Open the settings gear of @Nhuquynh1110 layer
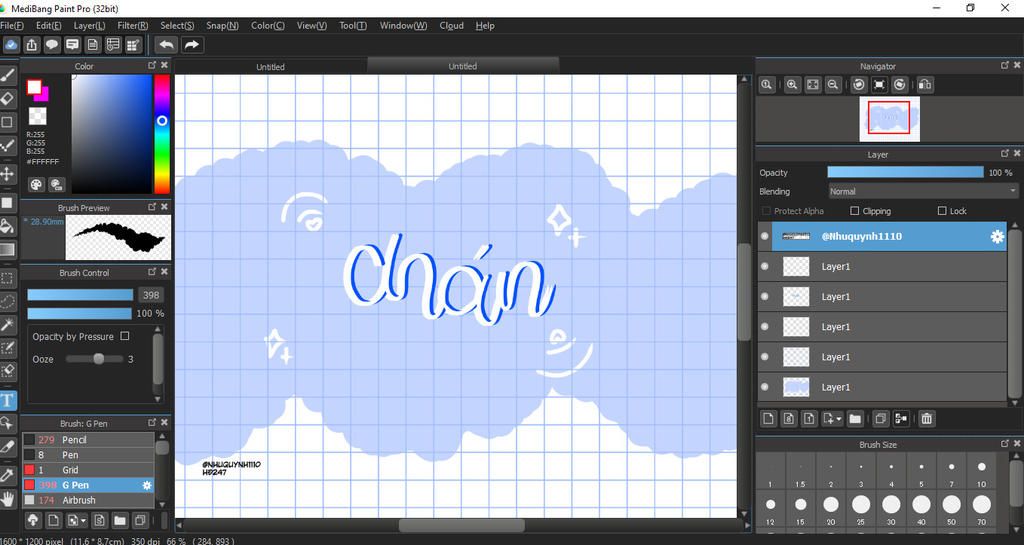1024x545 pixels. point(997,236)
